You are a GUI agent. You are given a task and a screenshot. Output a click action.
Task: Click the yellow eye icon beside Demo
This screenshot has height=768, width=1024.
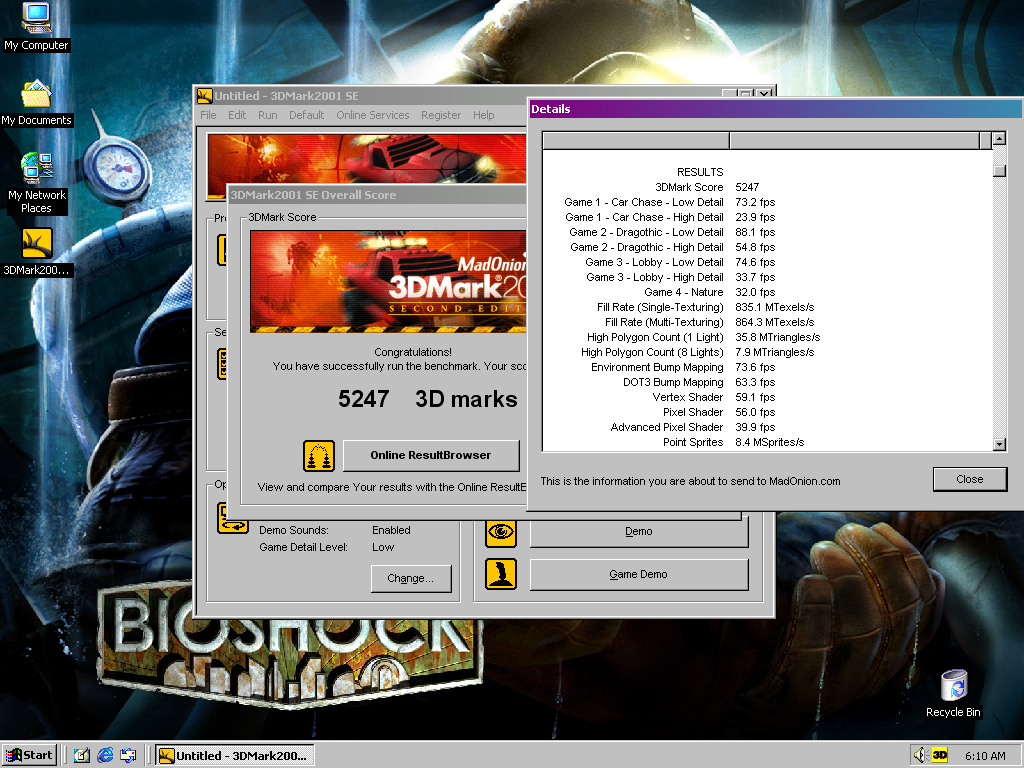501,532
